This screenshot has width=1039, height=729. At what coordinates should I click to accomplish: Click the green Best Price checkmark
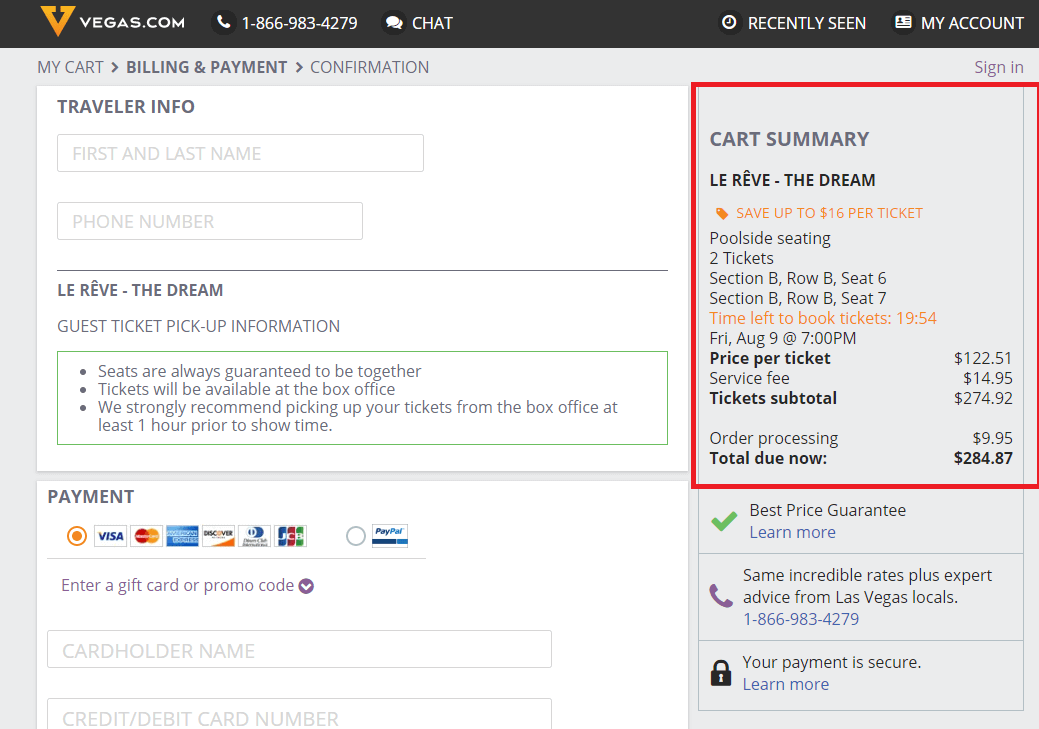(x=723, y=521)
